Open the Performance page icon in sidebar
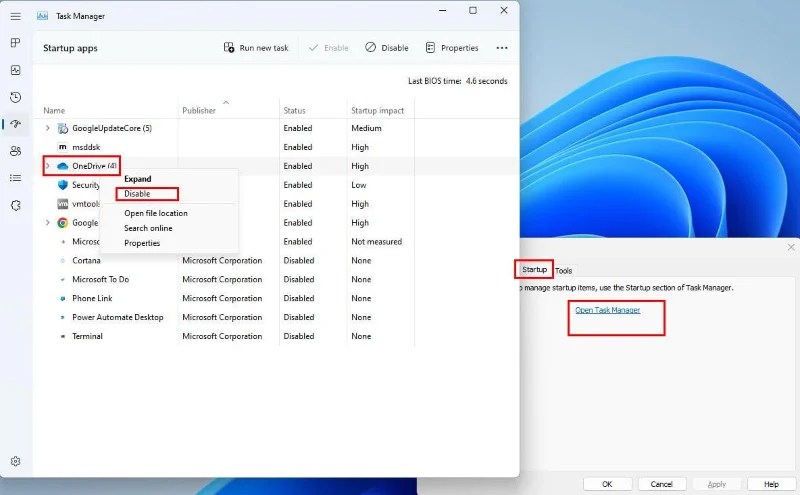The image size is (800, 495). (x=16, y=70)
